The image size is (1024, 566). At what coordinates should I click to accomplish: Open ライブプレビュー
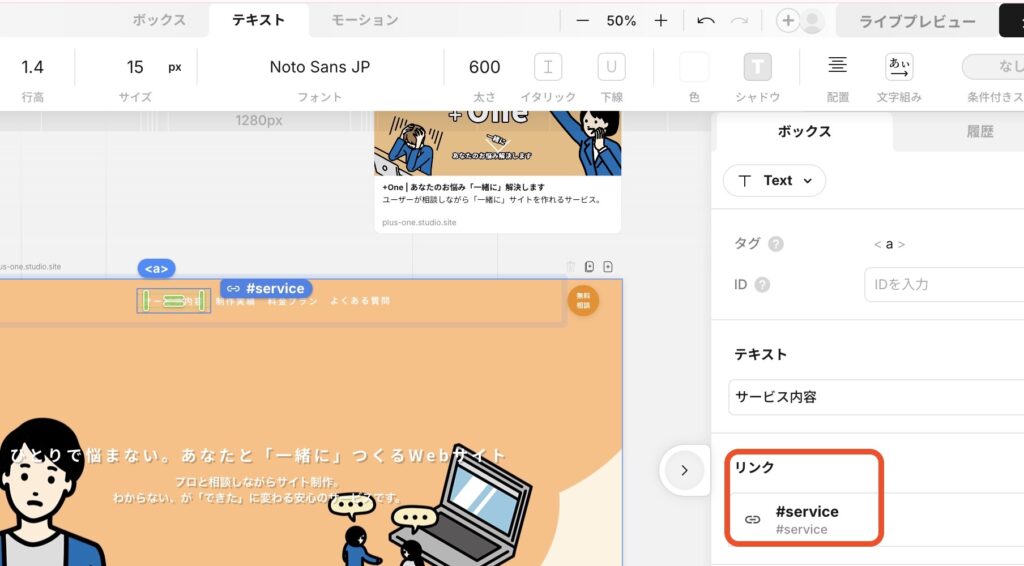[x=917, y=22]
